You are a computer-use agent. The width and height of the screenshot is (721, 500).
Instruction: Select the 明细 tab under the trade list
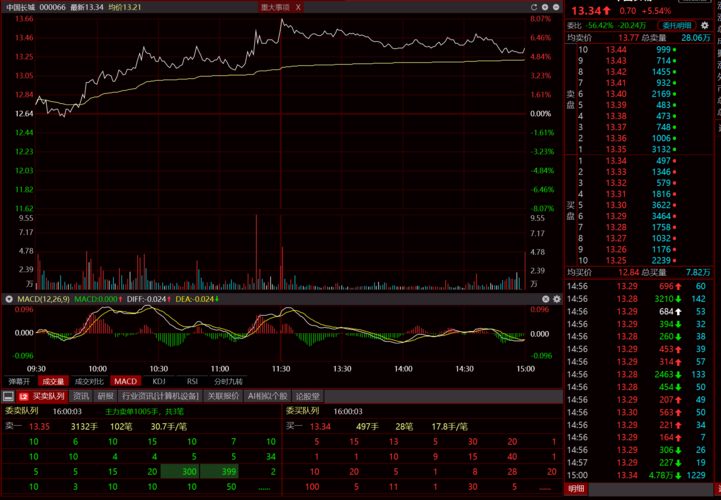click(x=576, y=489)
